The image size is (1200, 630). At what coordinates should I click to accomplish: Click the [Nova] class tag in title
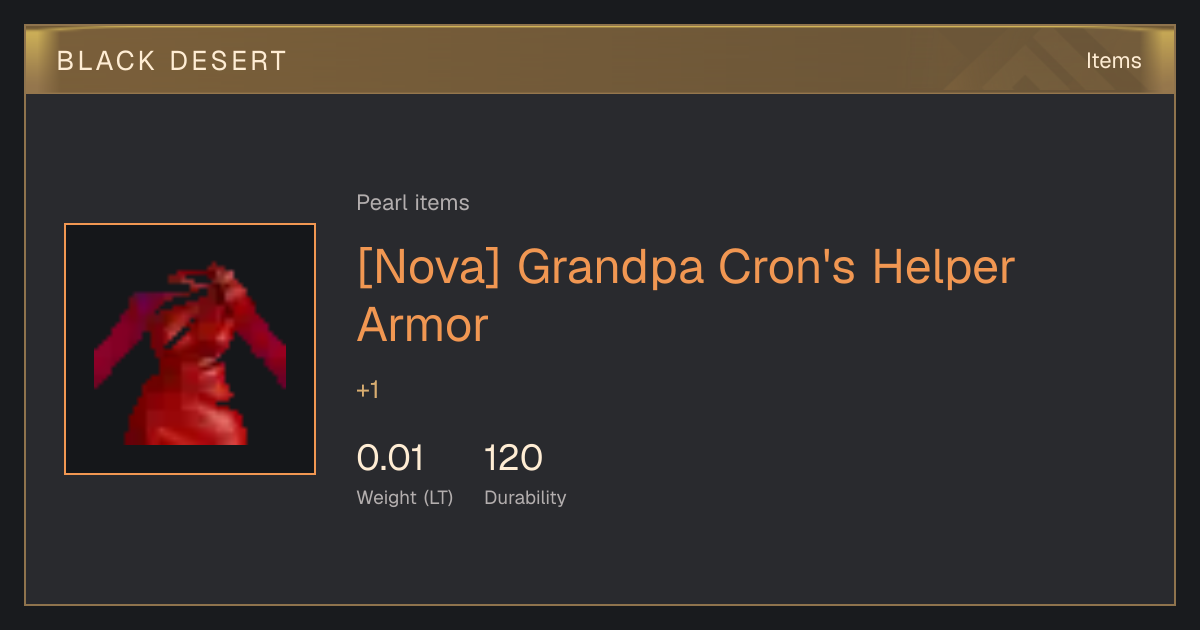click(428, 268)
